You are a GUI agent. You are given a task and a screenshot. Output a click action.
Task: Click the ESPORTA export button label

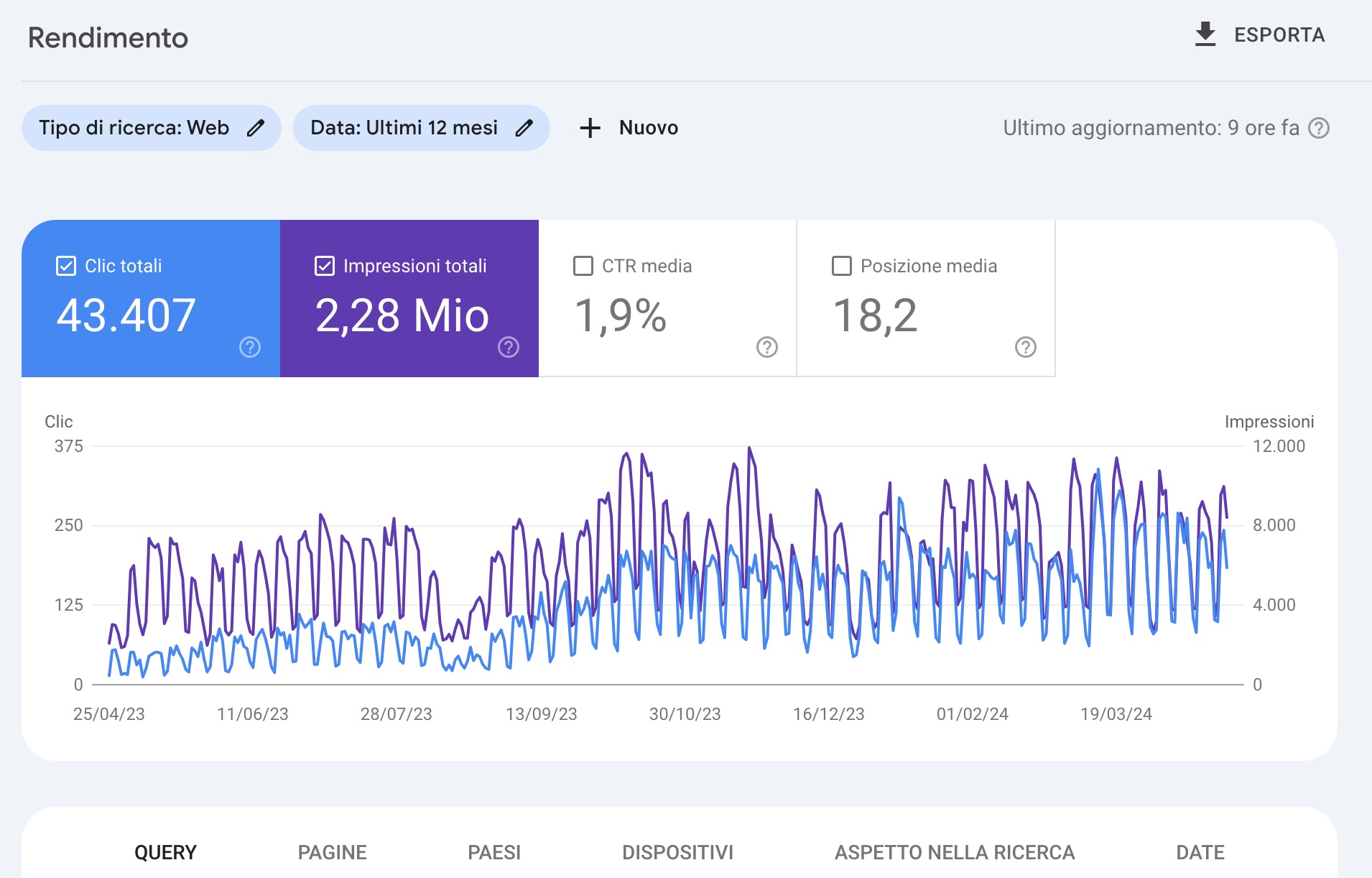[1279, 35]
